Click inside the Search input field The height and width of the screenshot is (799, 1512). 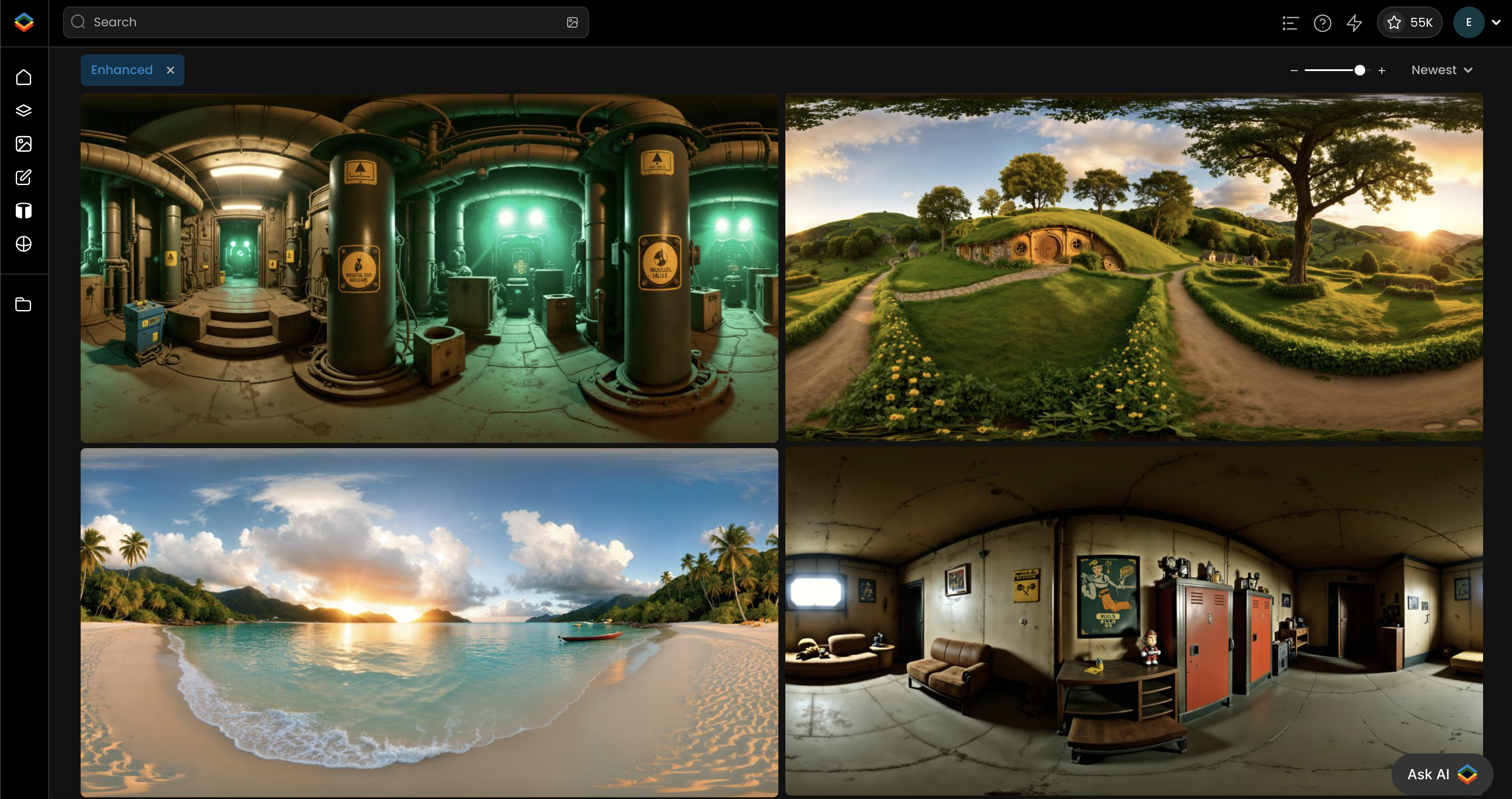(x=326, y=22)
